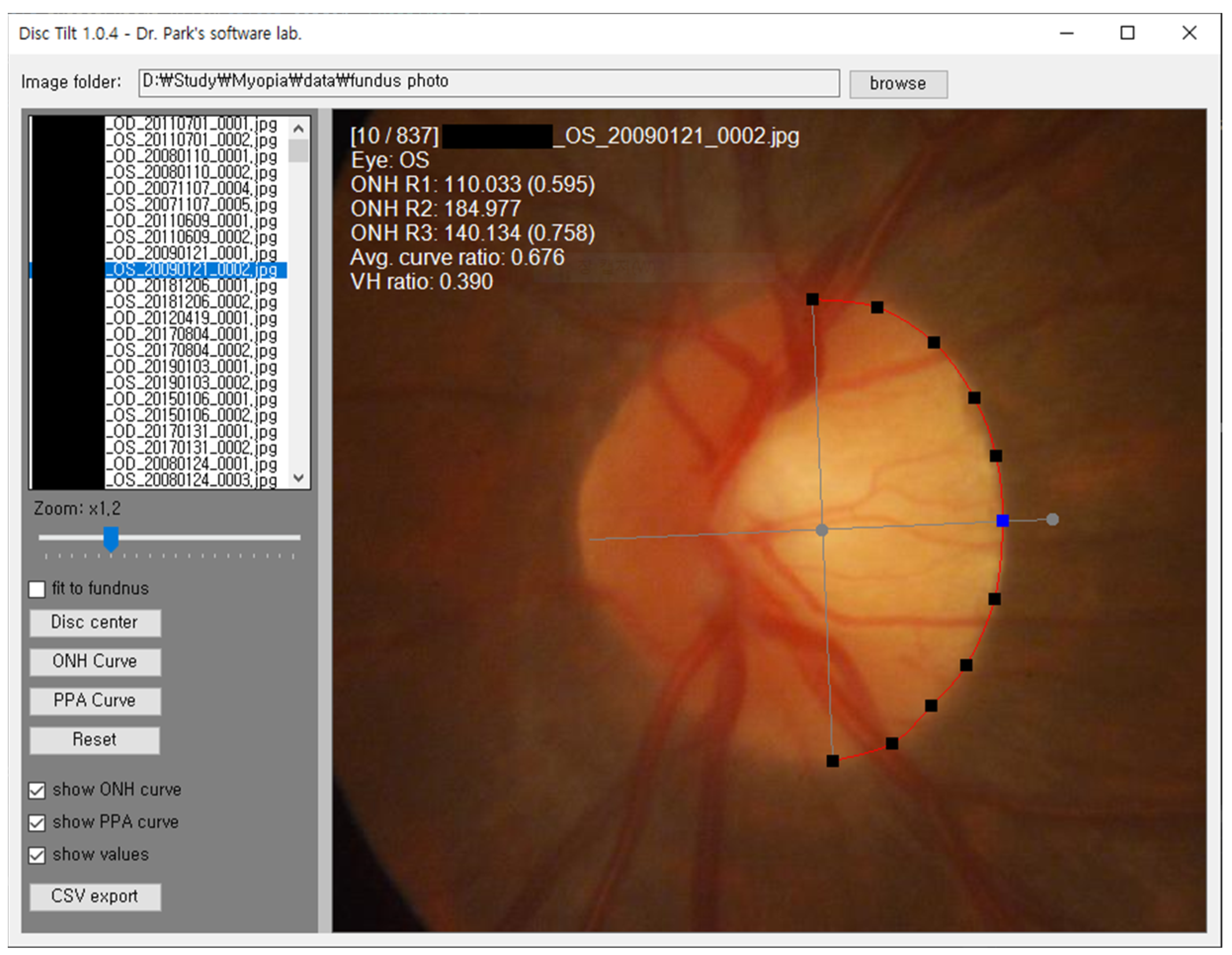The image size is (1232, 955).
Task: Click the blue control point on the curve
Action: (x=1002, y=521)
